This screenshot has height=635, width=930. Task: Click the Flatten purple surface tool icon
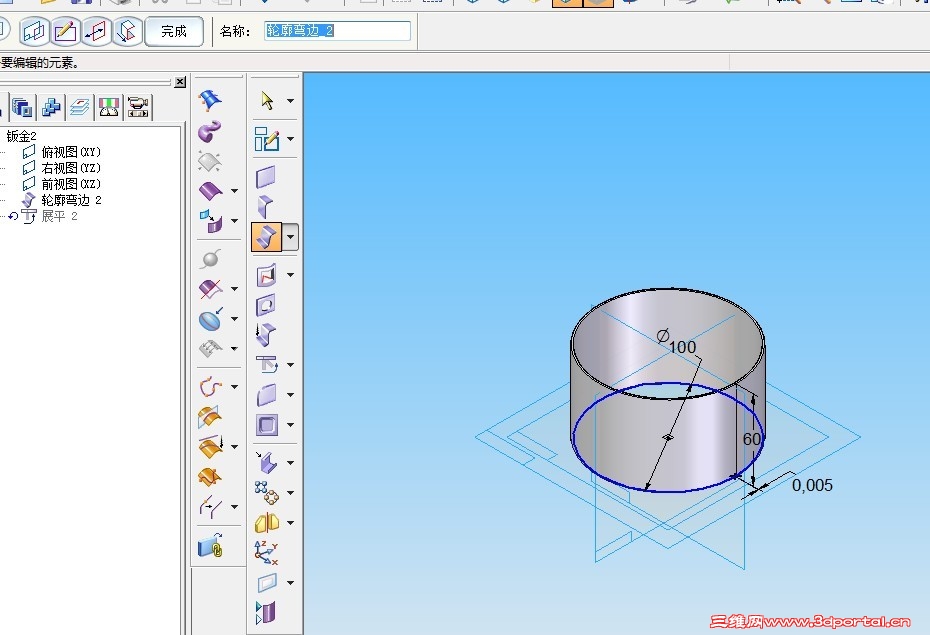tap(266, 613)
